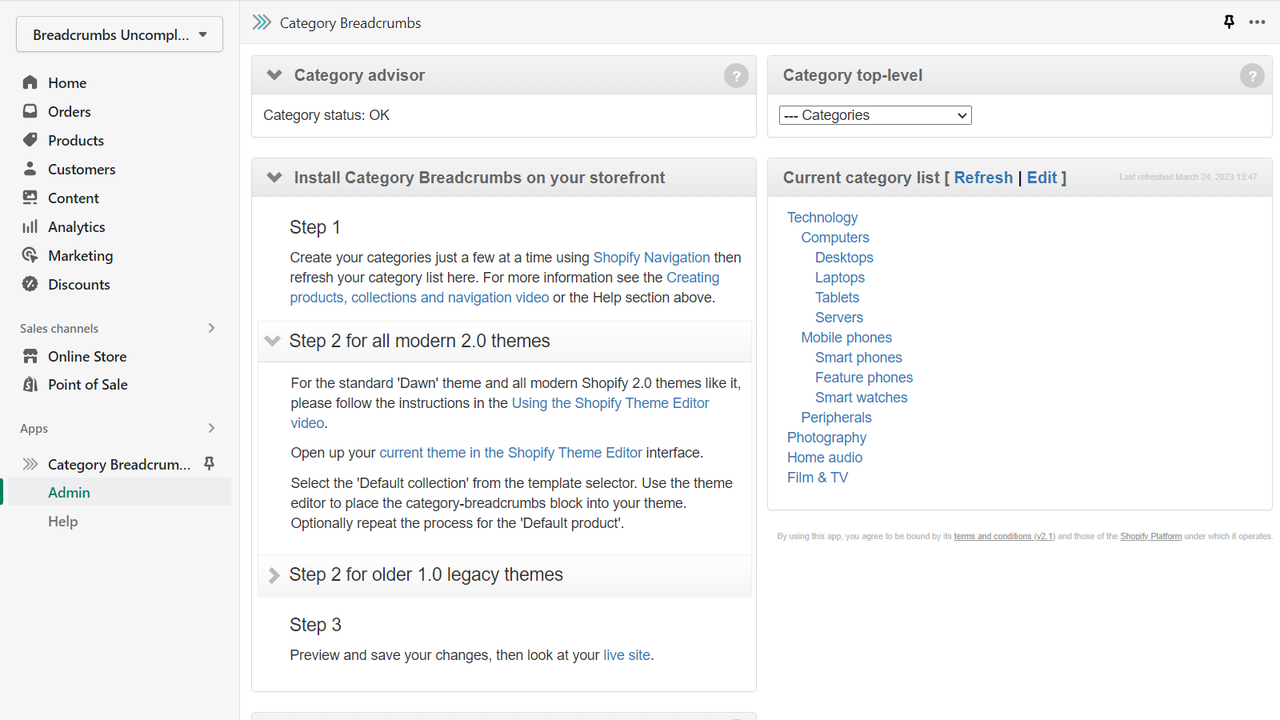Open the more options ellipsis menu
Viewport: 1280px width, 720px height.
tap(1257, 21)
